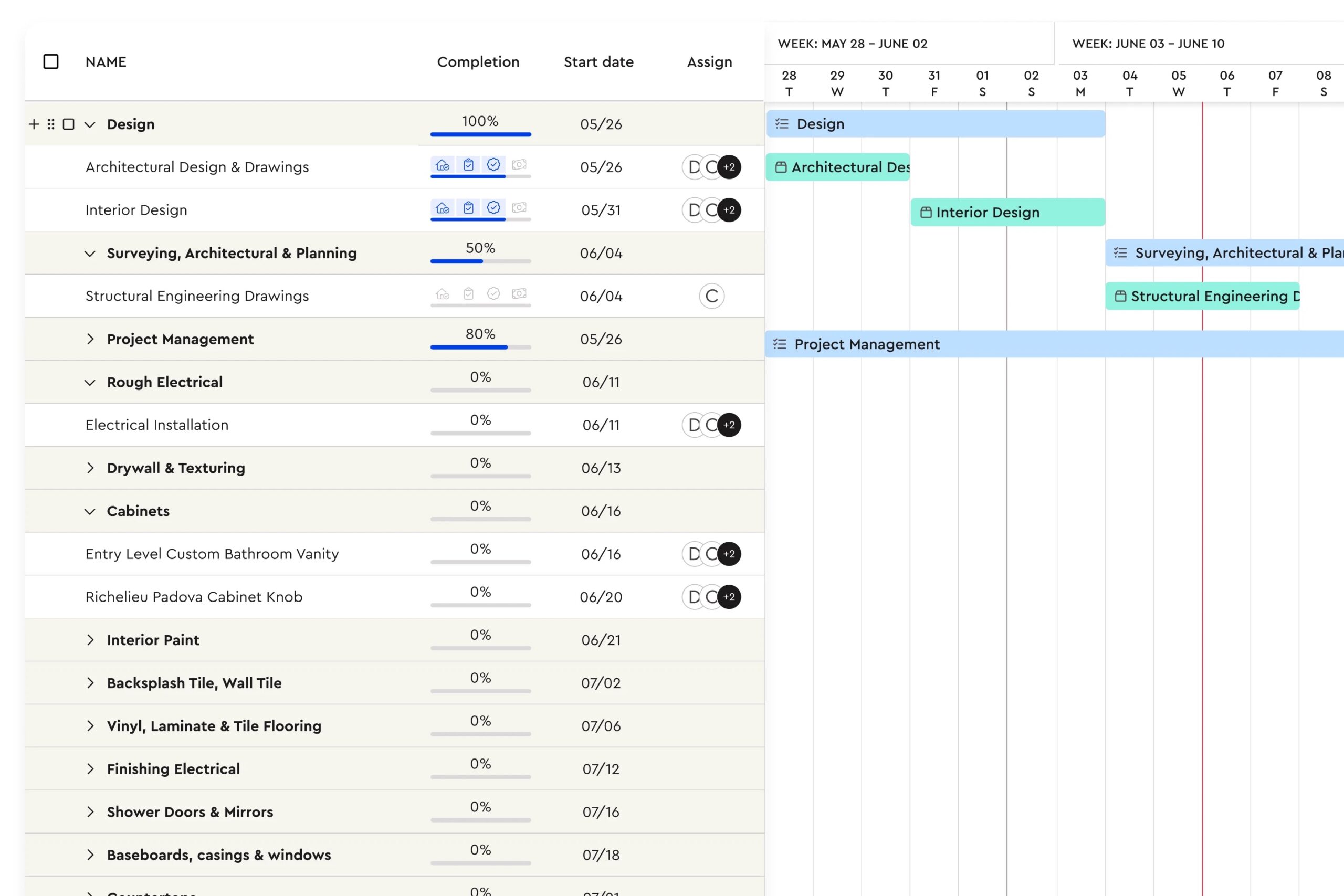Click the verified badge icon for Architectural Design

pos(493,165)
